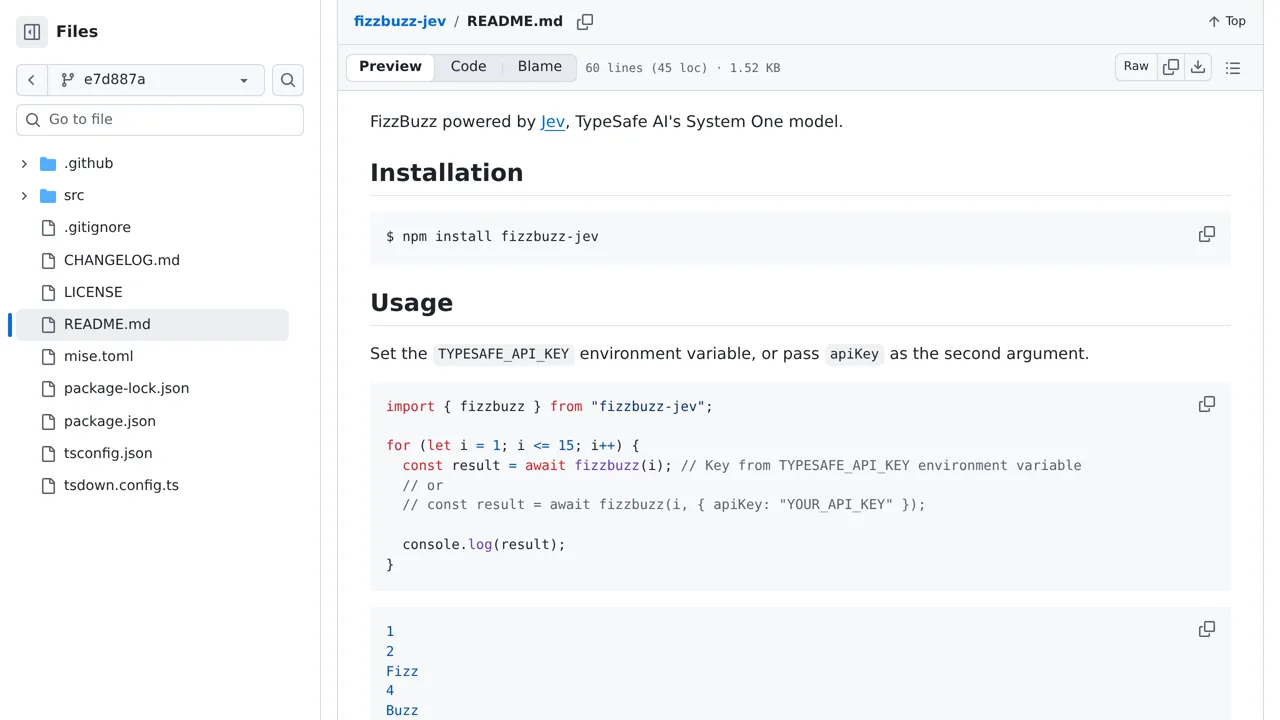Click the Files panel heading
1280x720 pixels.
click(77, 32)
